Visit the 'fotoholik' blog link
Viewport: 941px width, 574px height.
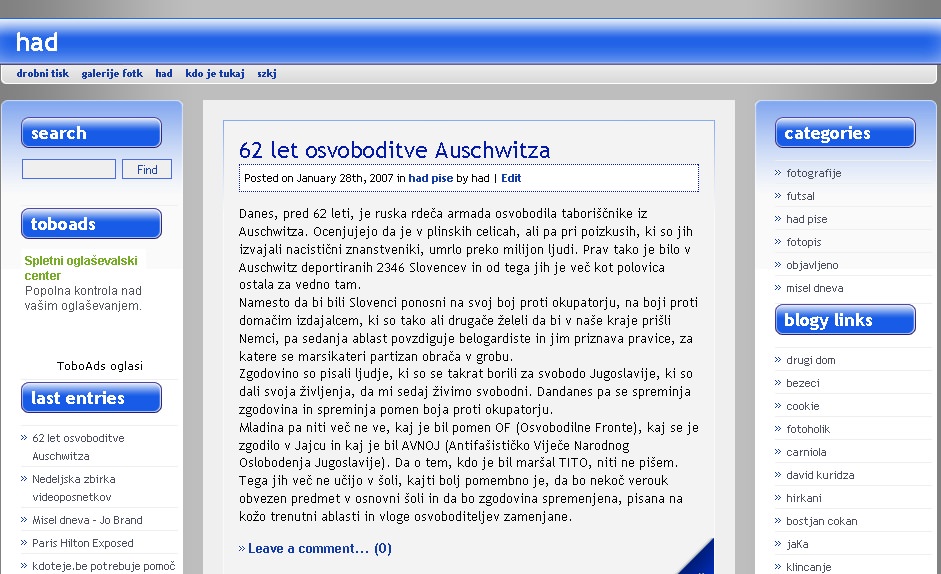pyautogui.click(x=808, y=429)
